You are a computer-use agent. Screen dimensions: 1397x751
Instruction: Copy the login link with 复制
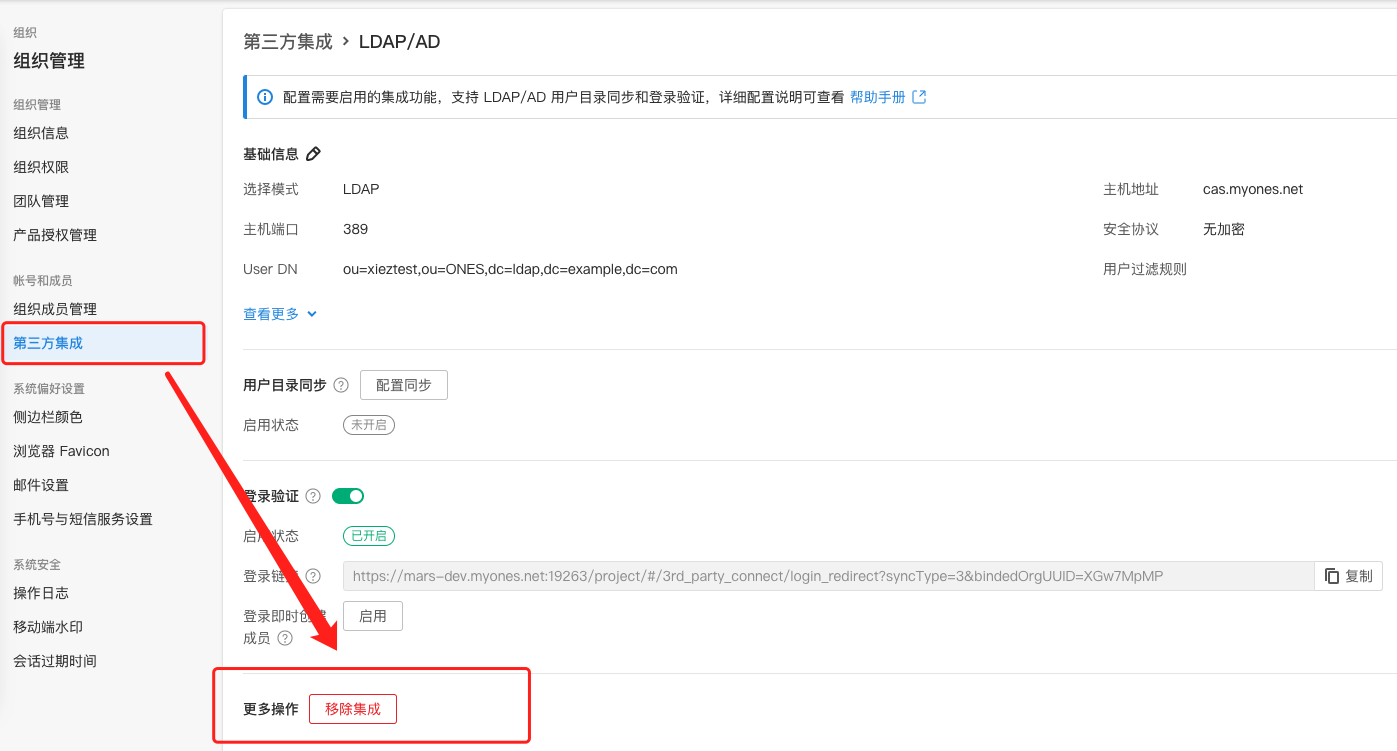tap(1348, 576)
